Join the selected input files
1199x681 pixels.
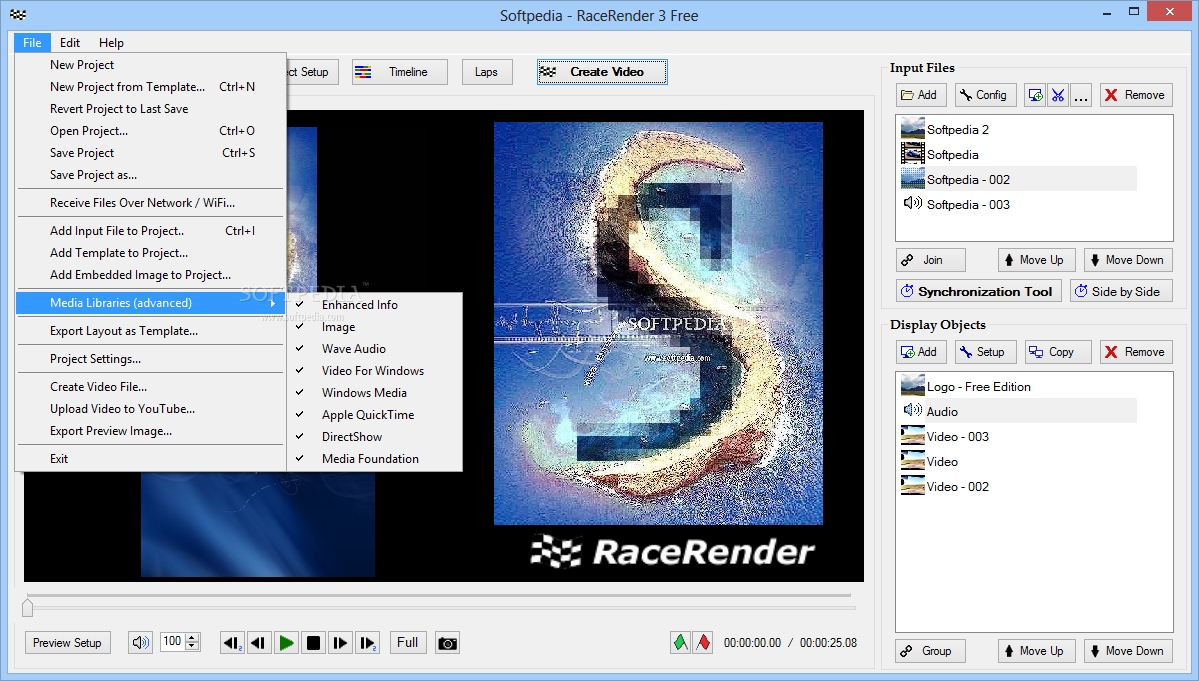[x=931, y=260]
